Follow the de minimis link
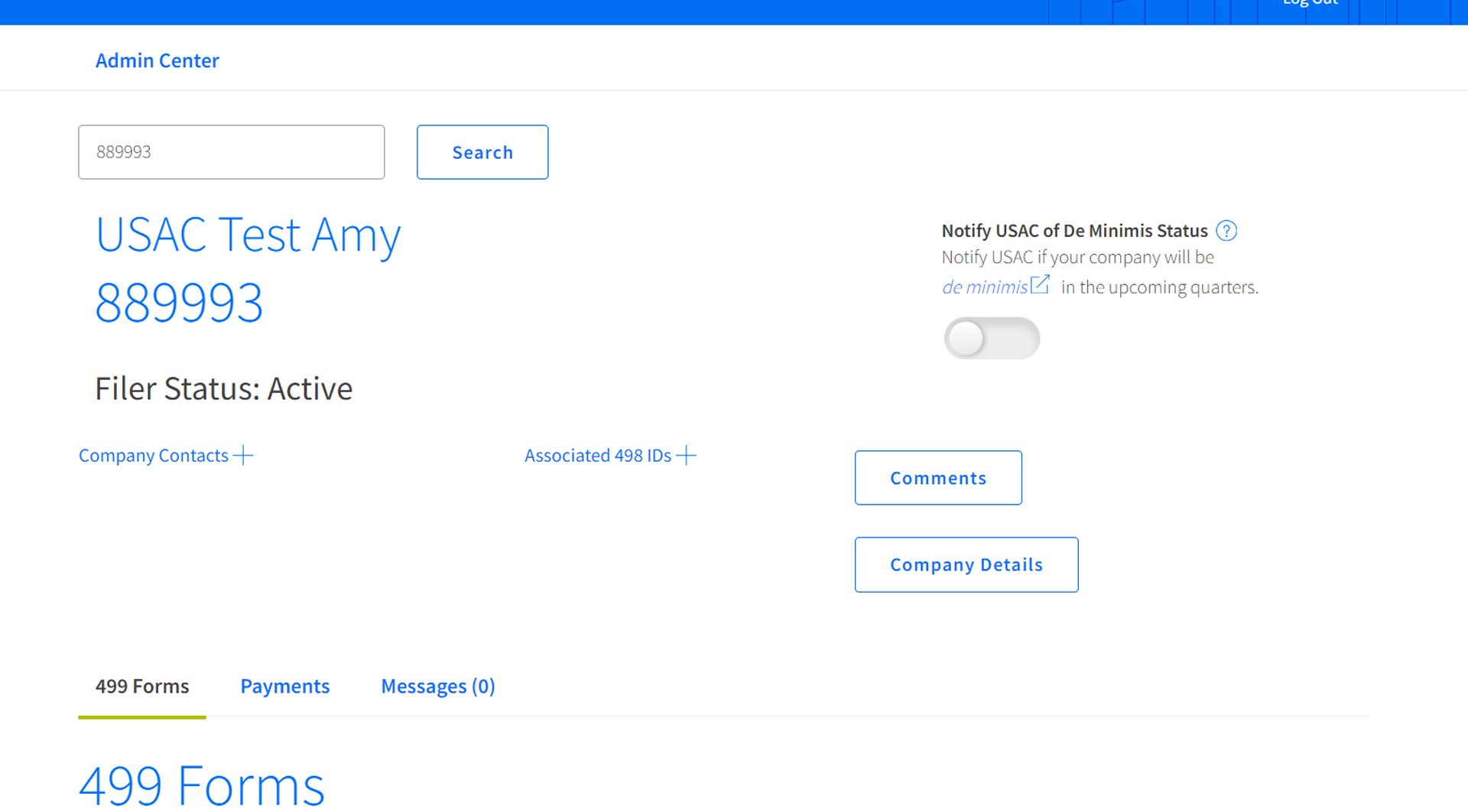Screen dimensions: 1468x812 click(x=985, y=287)
